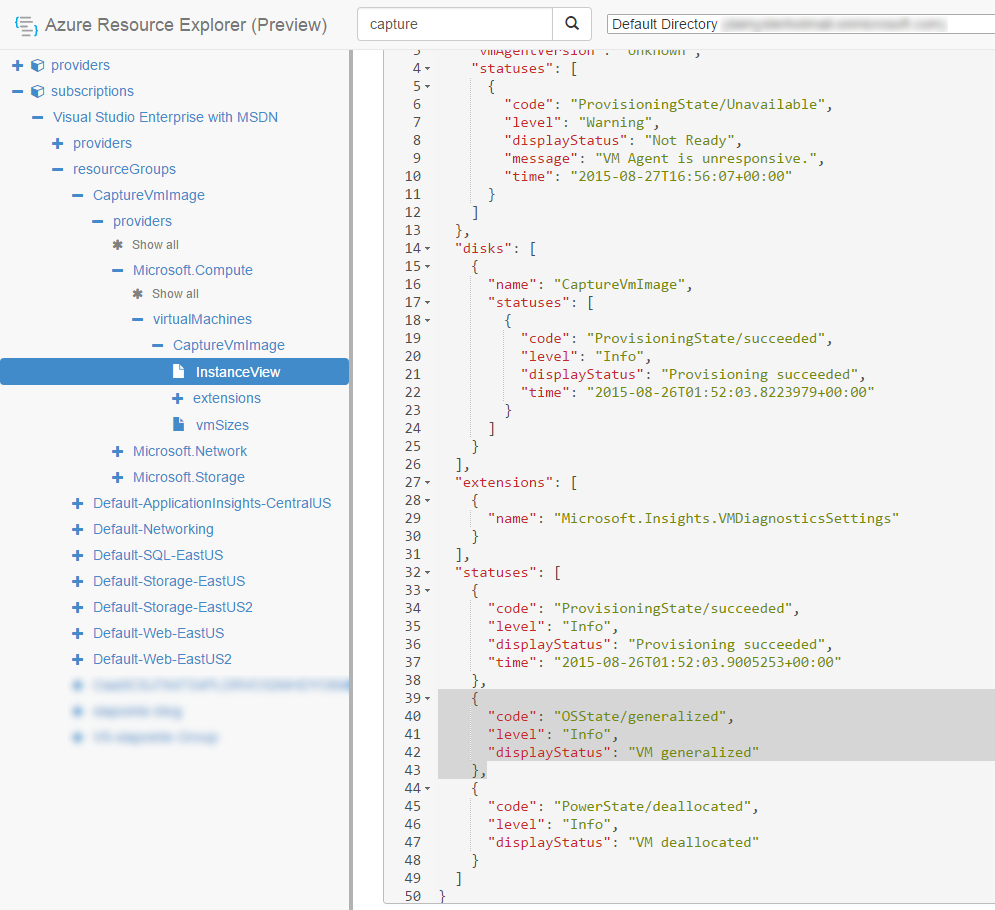This screenshot has height=910, width=995.
Task: Open the Default Directory dropdown
Action: [x=801, y=24]
